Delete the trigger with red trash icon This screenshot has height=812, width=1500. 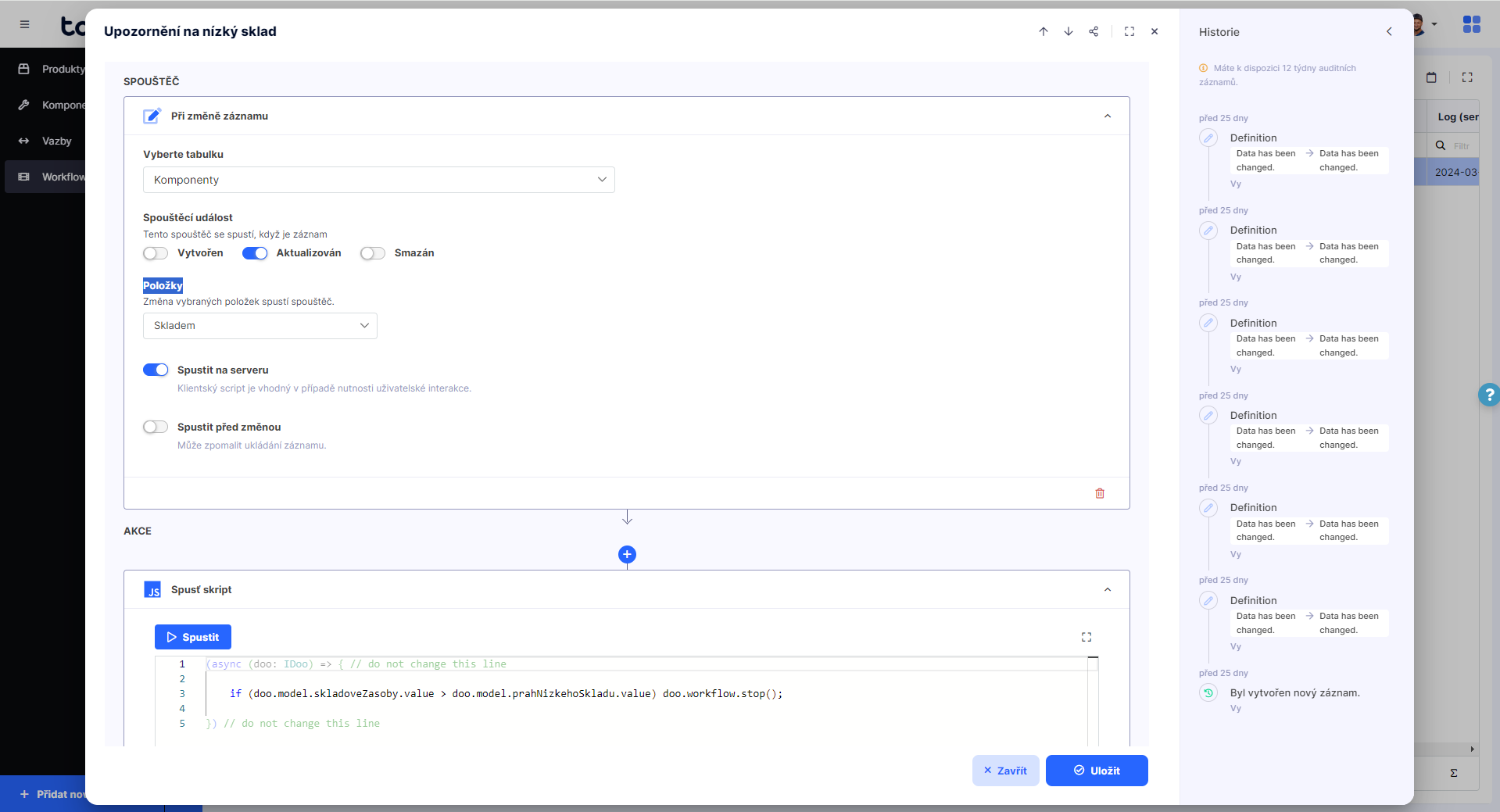point(1100,493)
